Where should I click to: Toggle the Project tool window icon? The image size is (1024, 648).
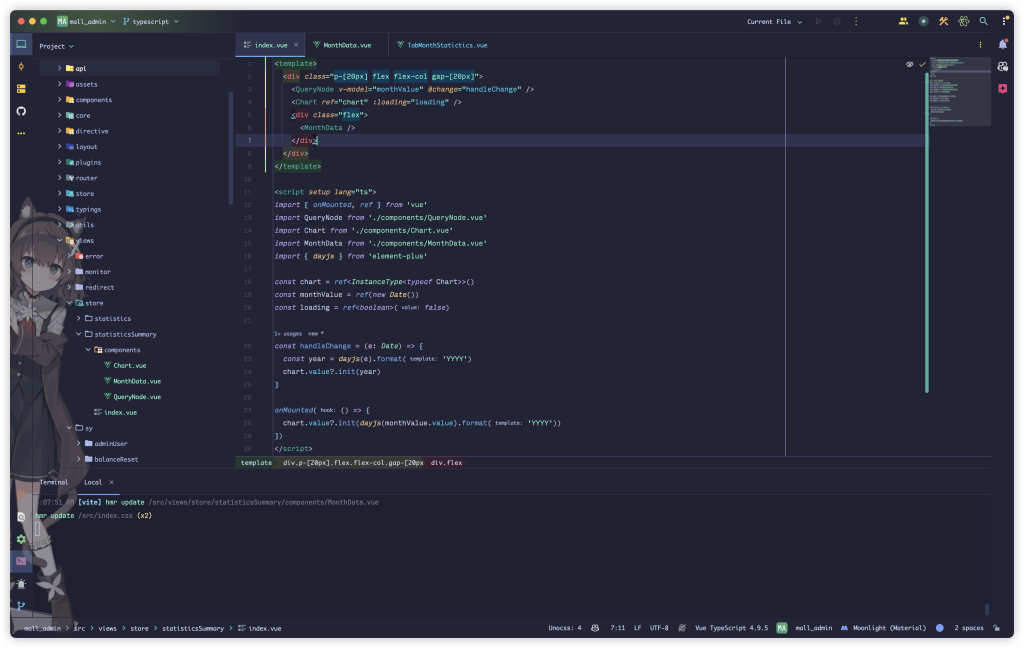pyautogui.click(x=21, y=45)
